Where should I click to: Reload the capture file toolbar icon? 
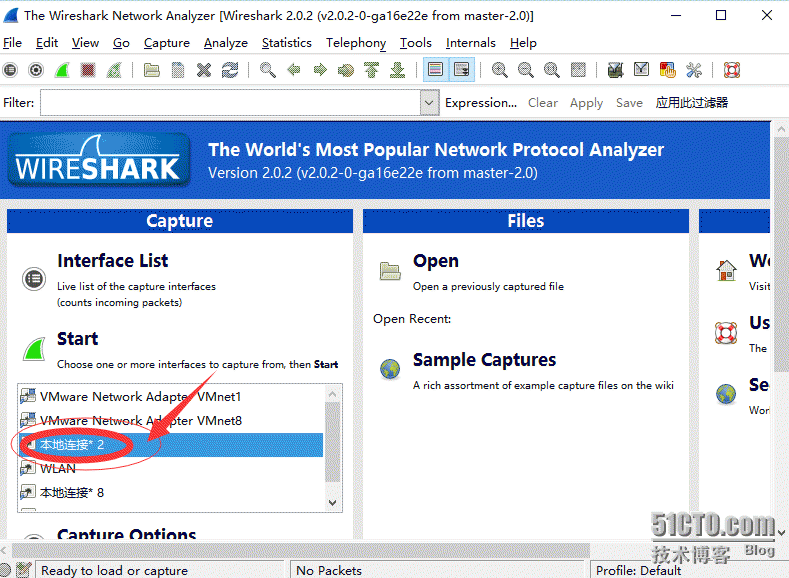[230, 70]
